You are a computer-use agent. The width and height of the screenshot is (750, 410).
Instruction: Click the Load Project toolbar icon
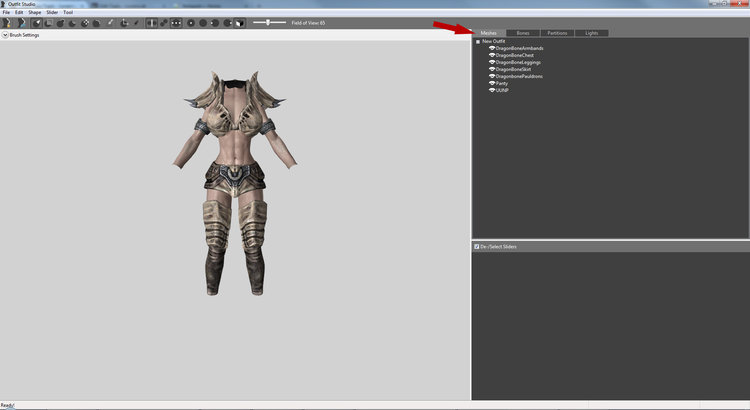pyautogui.click(x=21, y=23)
